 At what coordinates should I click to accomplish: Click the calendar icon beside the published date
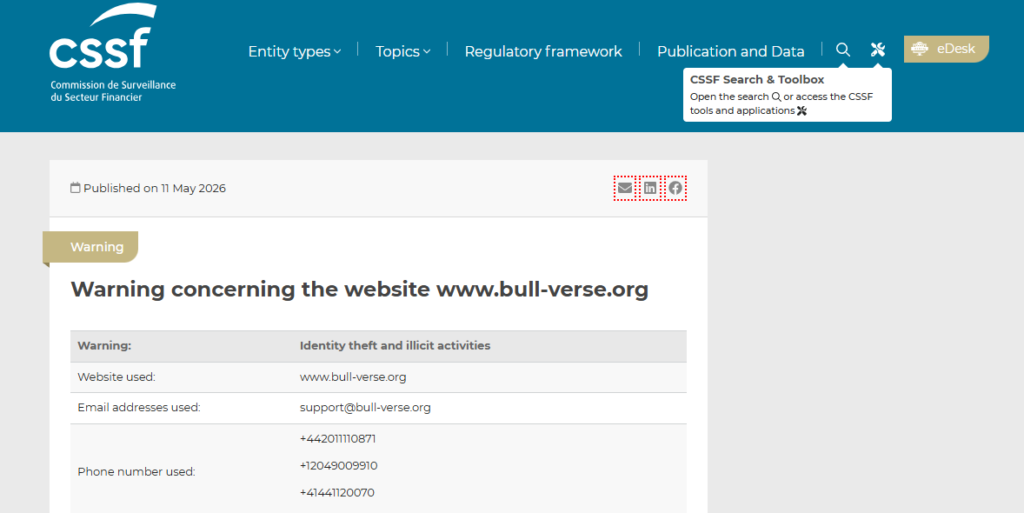point(75,188)
